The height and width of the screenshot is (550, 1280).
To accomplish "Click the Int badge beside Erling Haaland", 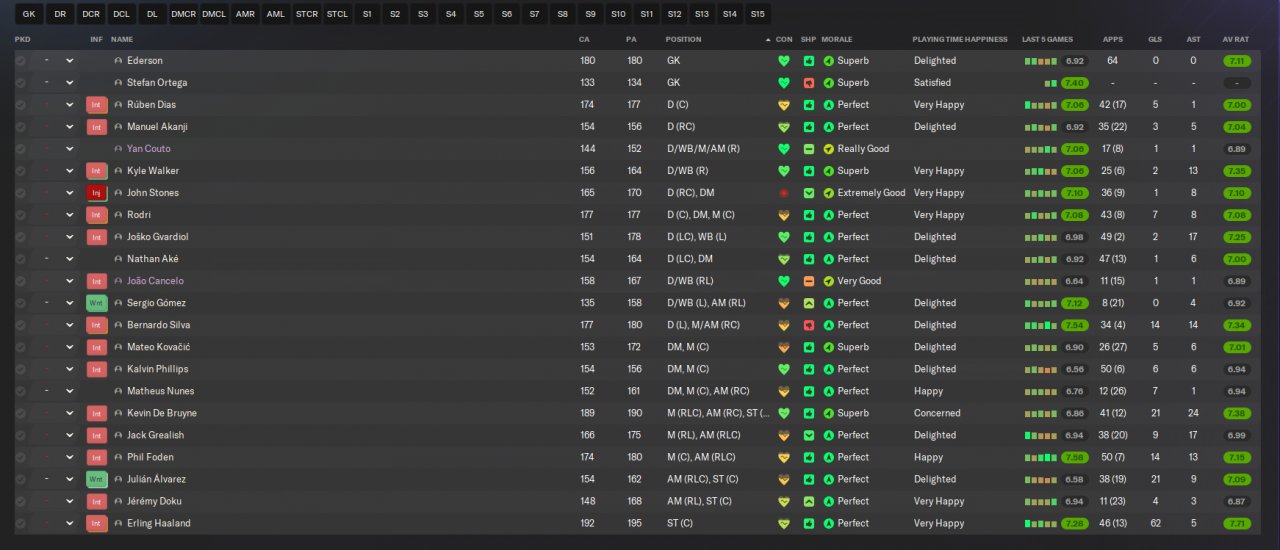I will (x=97, y=523).
